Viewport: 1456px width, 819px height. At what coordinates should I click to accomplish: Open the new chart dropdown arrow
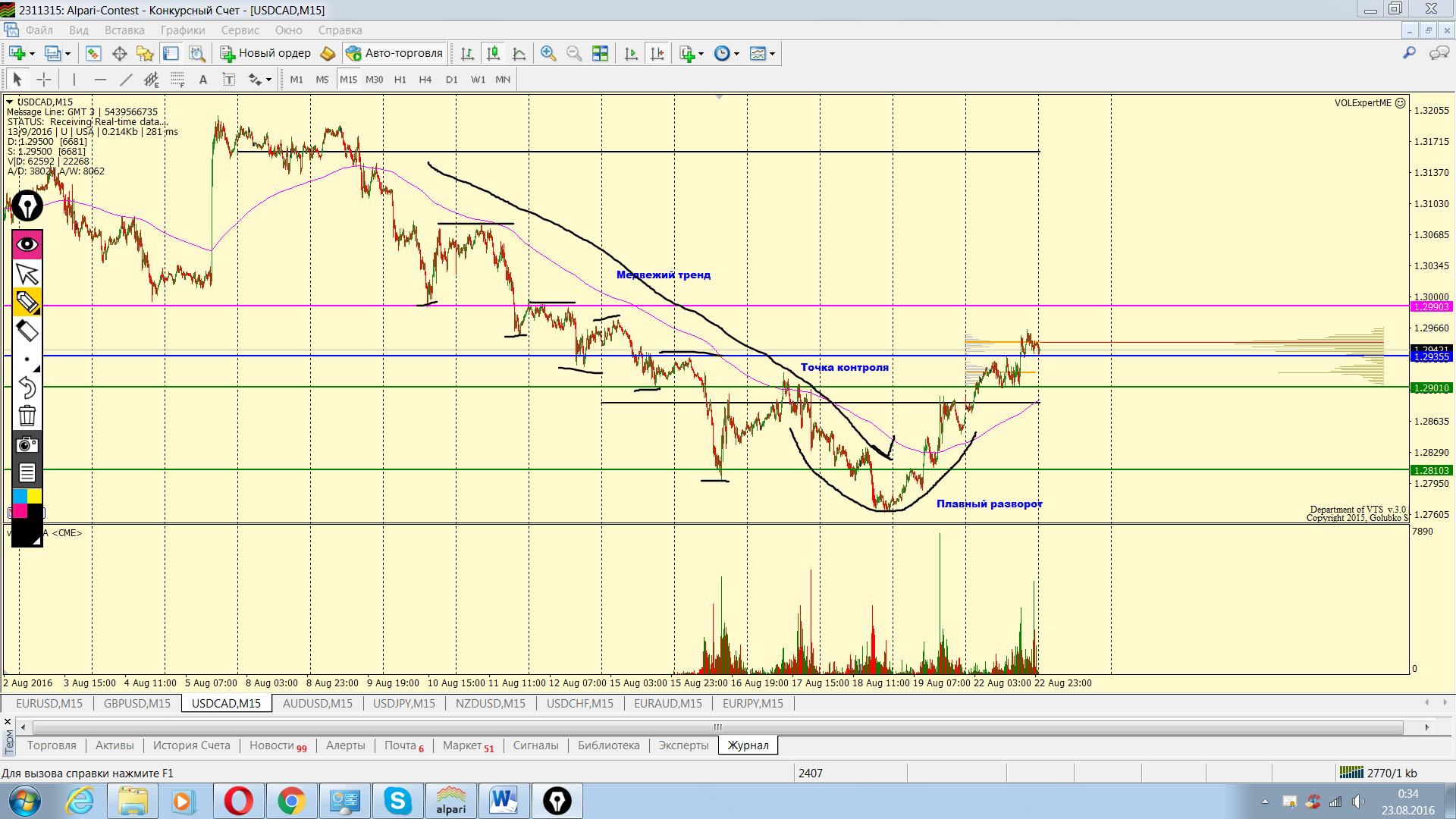[32, 54]
